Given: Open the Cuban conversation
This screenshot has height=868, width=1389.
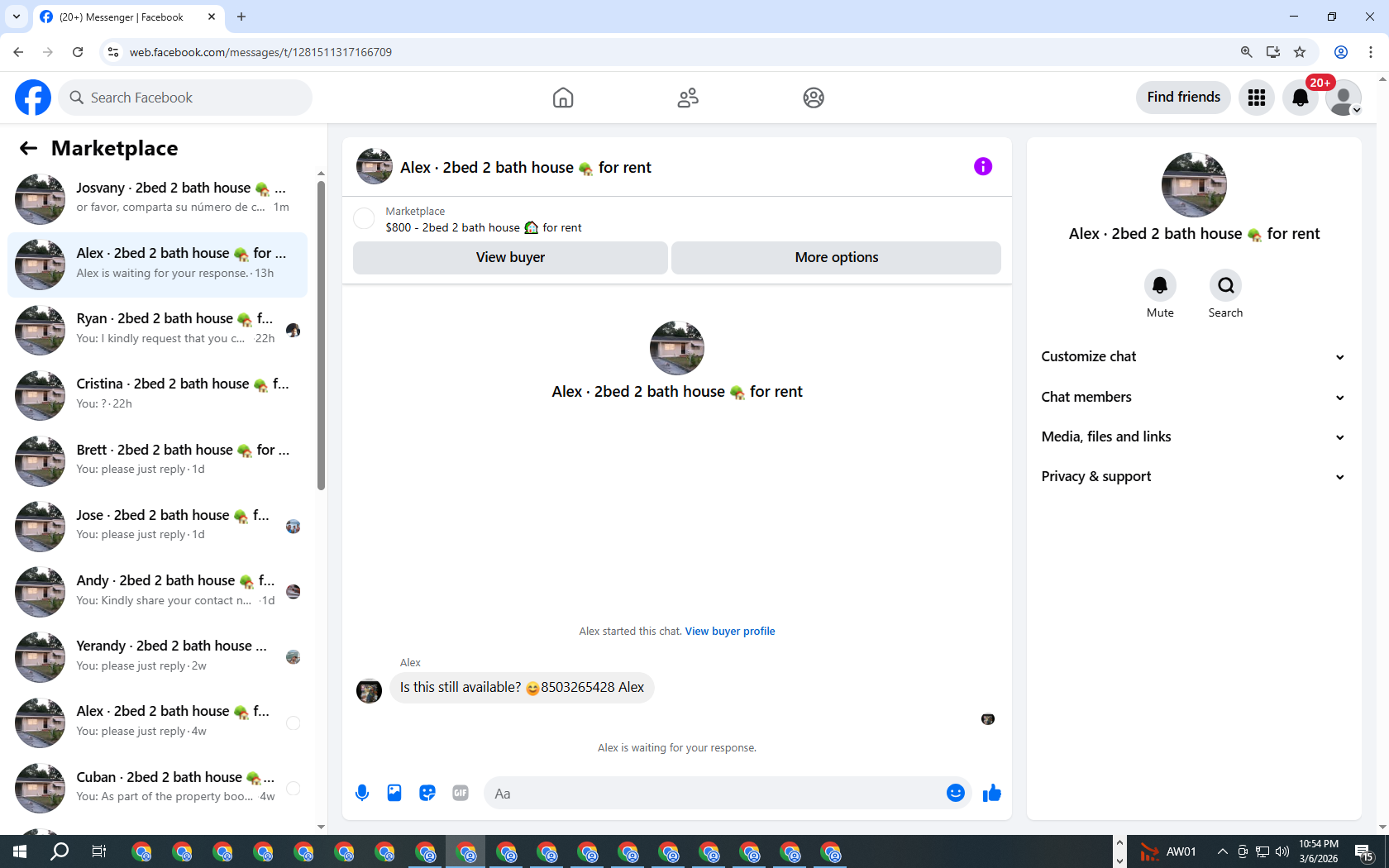Looking at the screenshot, I should pyautogui.click(x=157, y=788).
